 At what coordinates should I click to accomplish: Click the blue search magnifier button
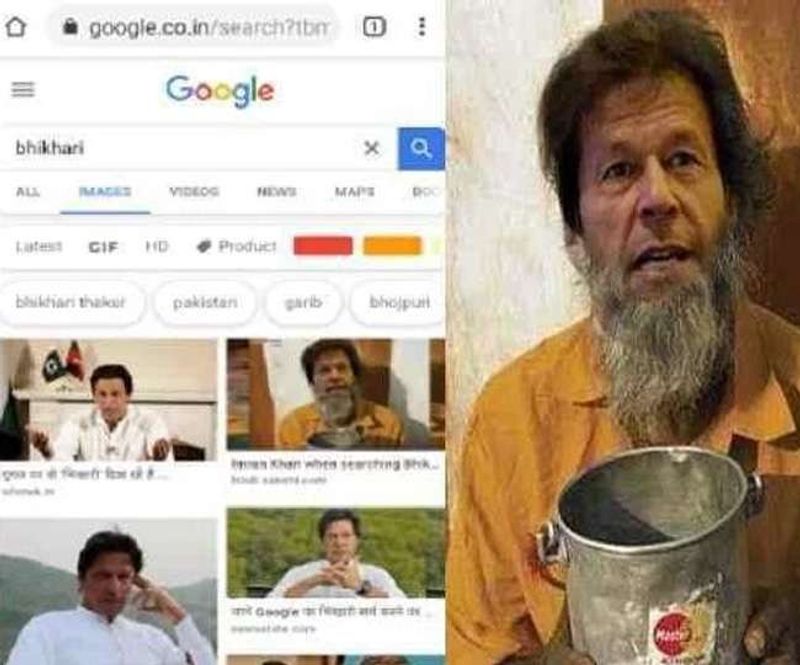coord(421,149)
